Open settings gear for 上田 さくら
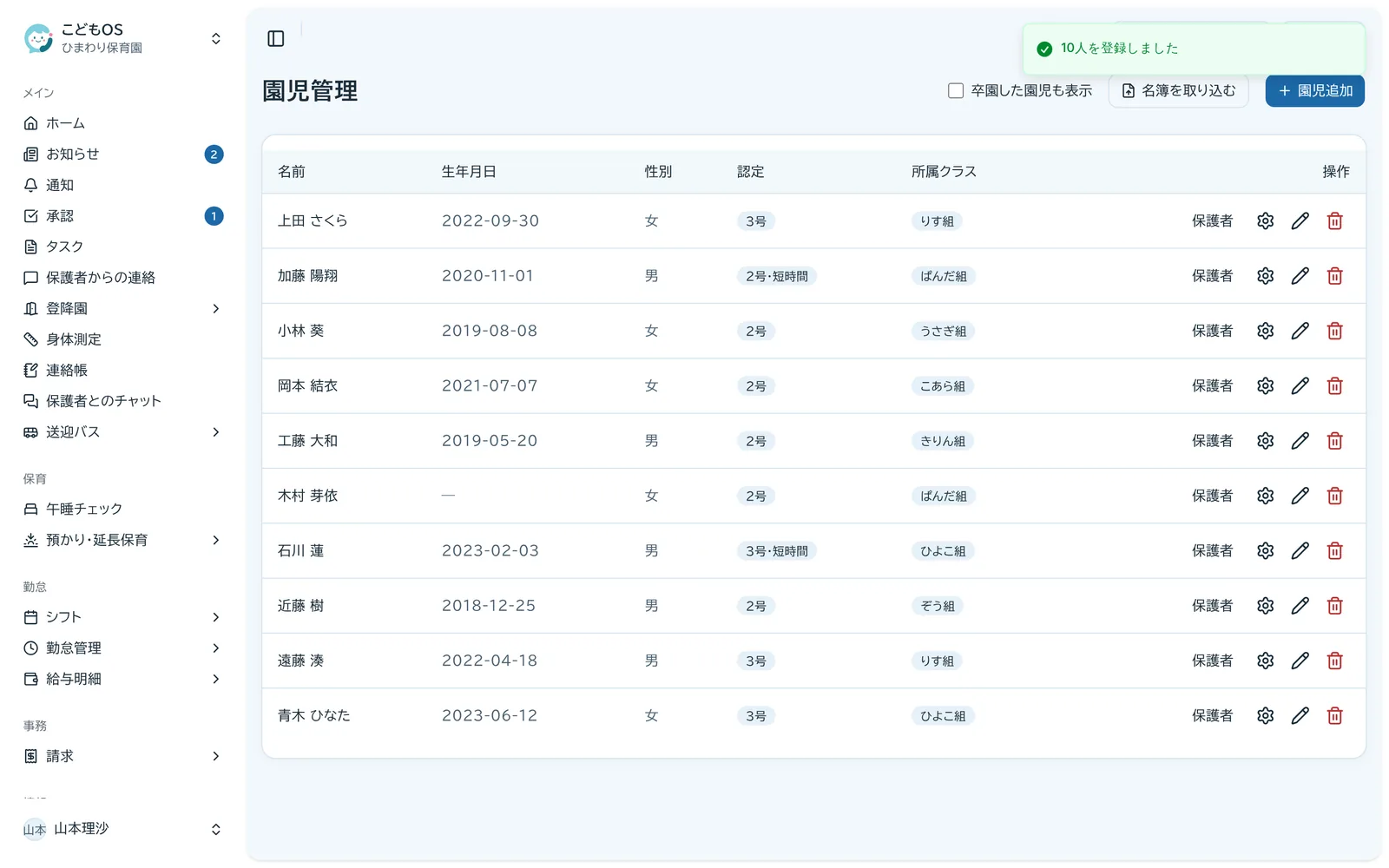Viewport: 1389px width, 868px height. point(1265,221)
